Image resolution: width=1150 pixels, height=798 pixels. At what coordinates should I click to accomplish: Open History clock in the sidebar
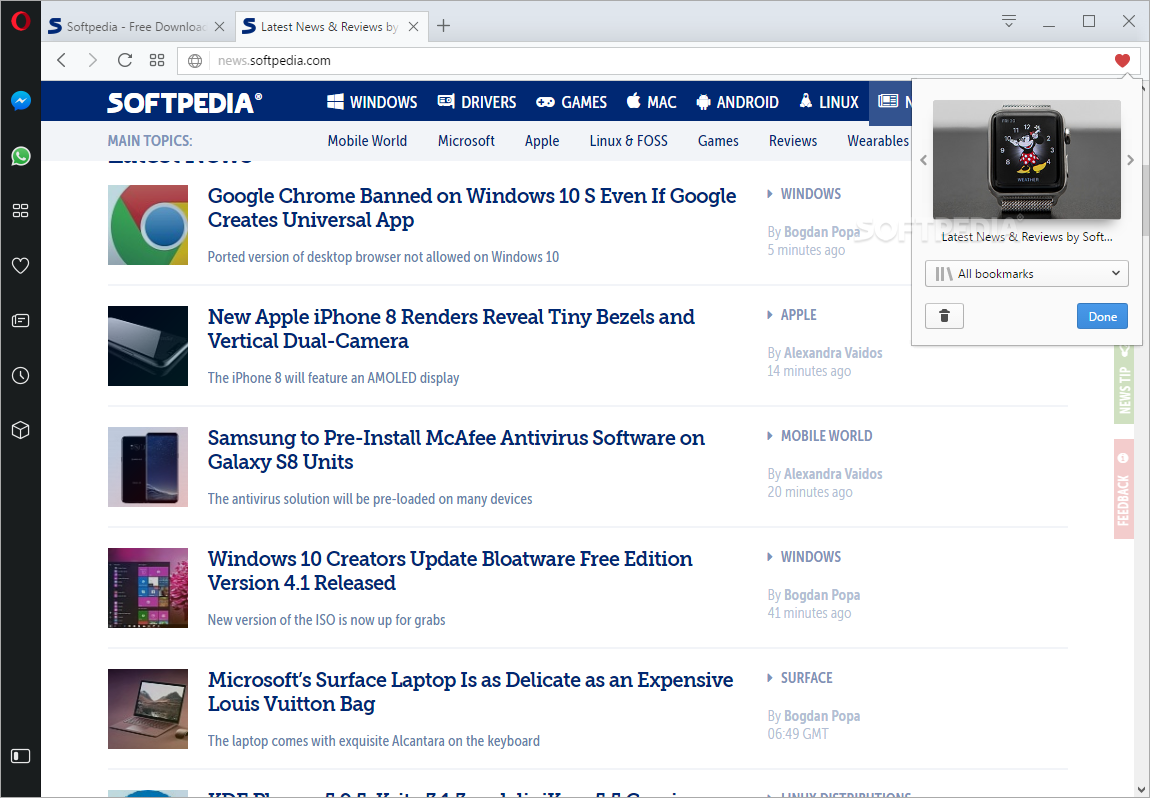click(21, 376)
